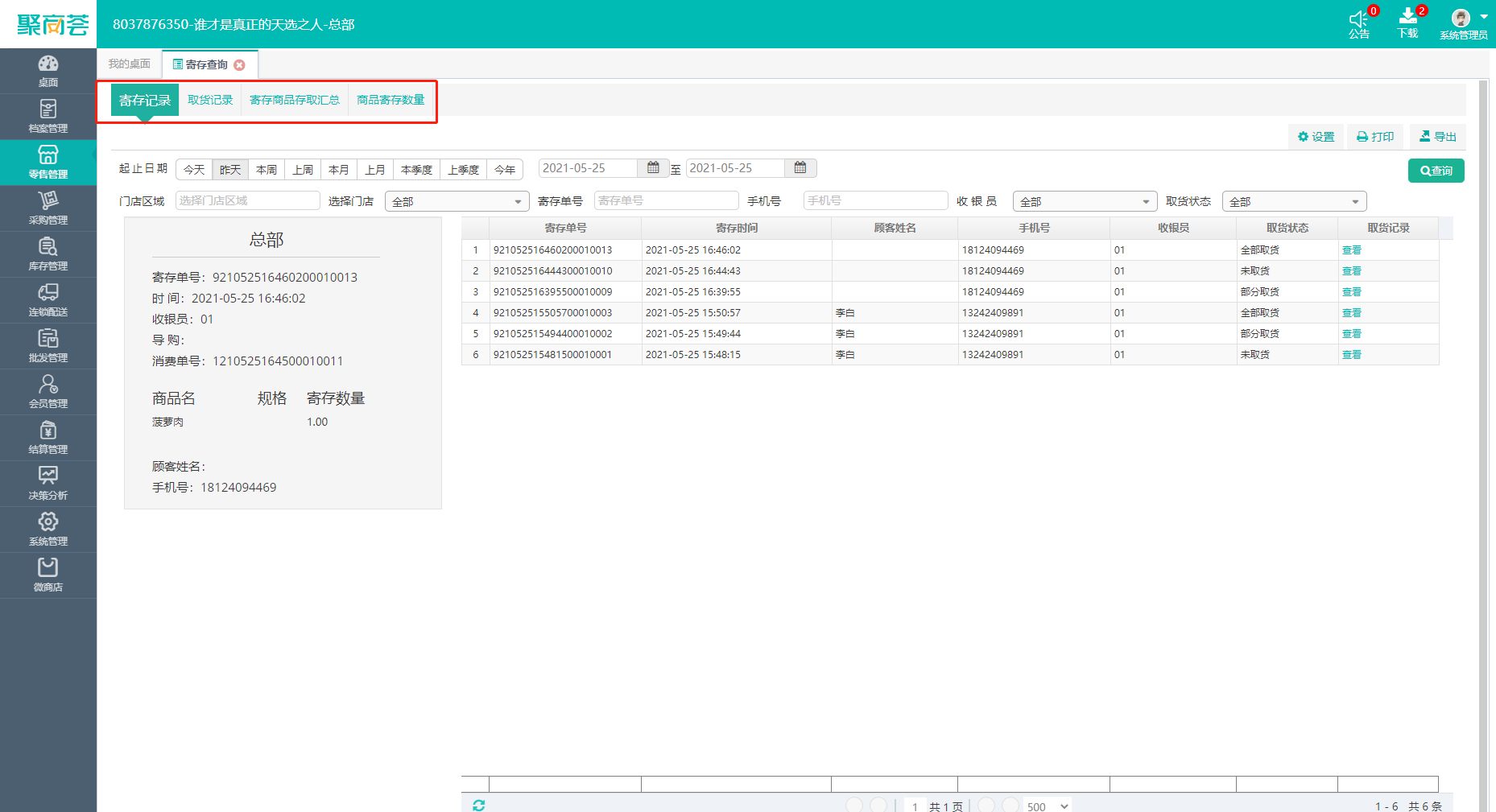
Task: Switch to the 寄存商品存取汇总 sub-tab
Action: (x=295, y=100)
